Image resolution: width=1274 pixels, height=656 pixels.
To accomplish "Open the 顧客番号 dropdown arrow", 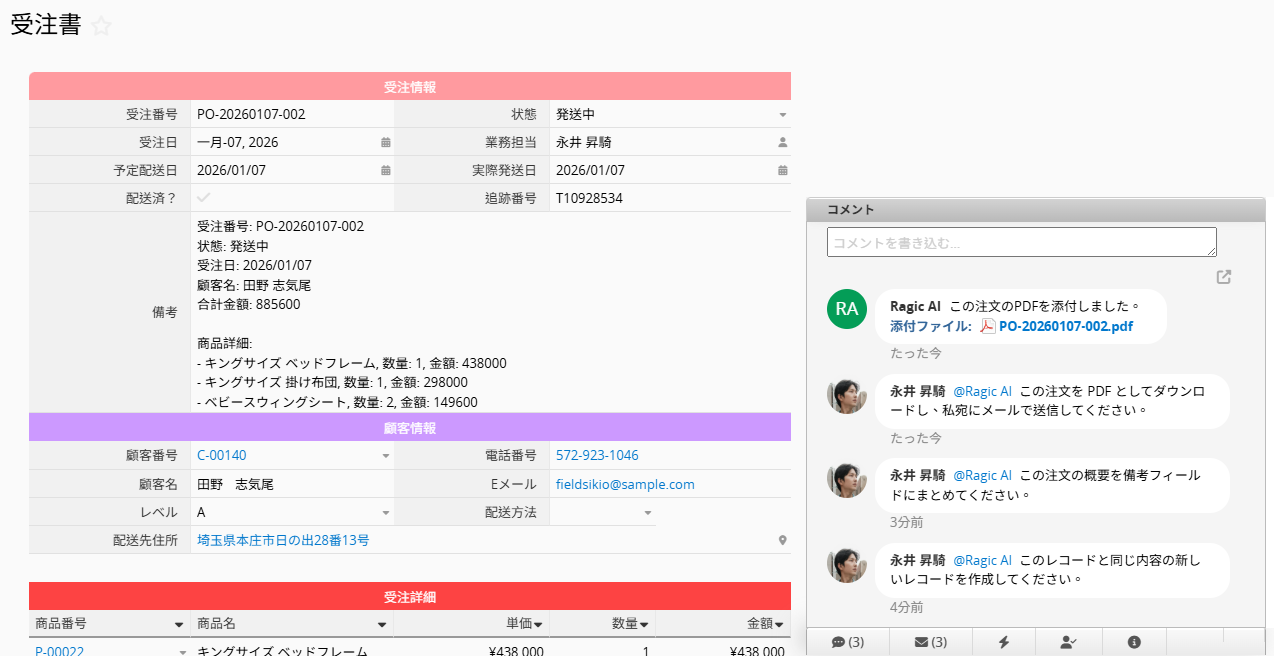I will (x=385, y=456).
